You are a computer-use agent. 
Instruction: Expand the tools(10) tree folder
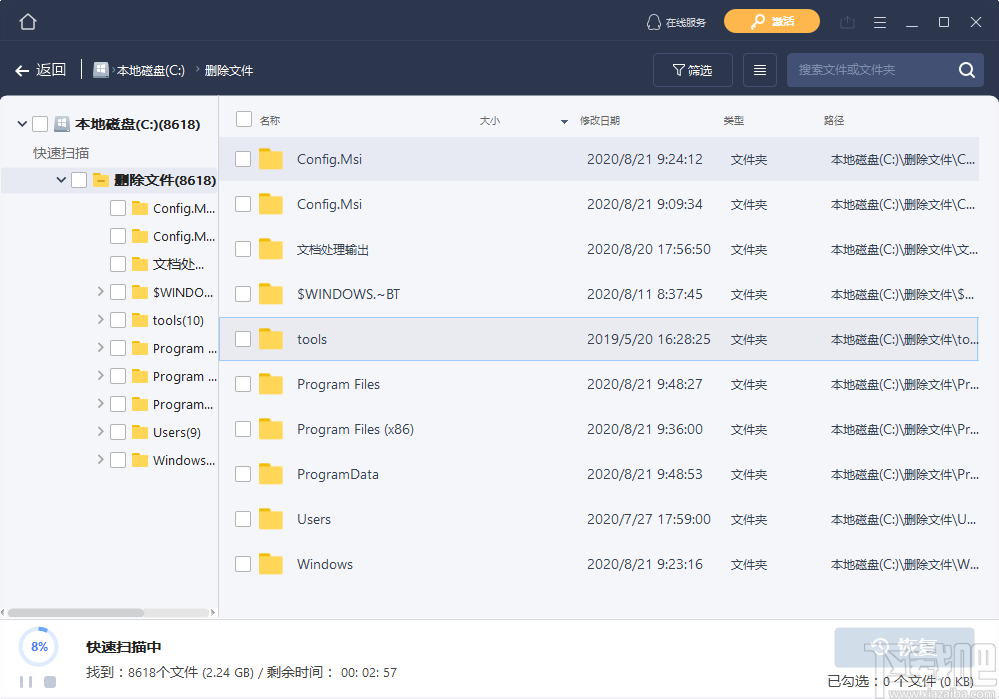[x=101, y=320]
